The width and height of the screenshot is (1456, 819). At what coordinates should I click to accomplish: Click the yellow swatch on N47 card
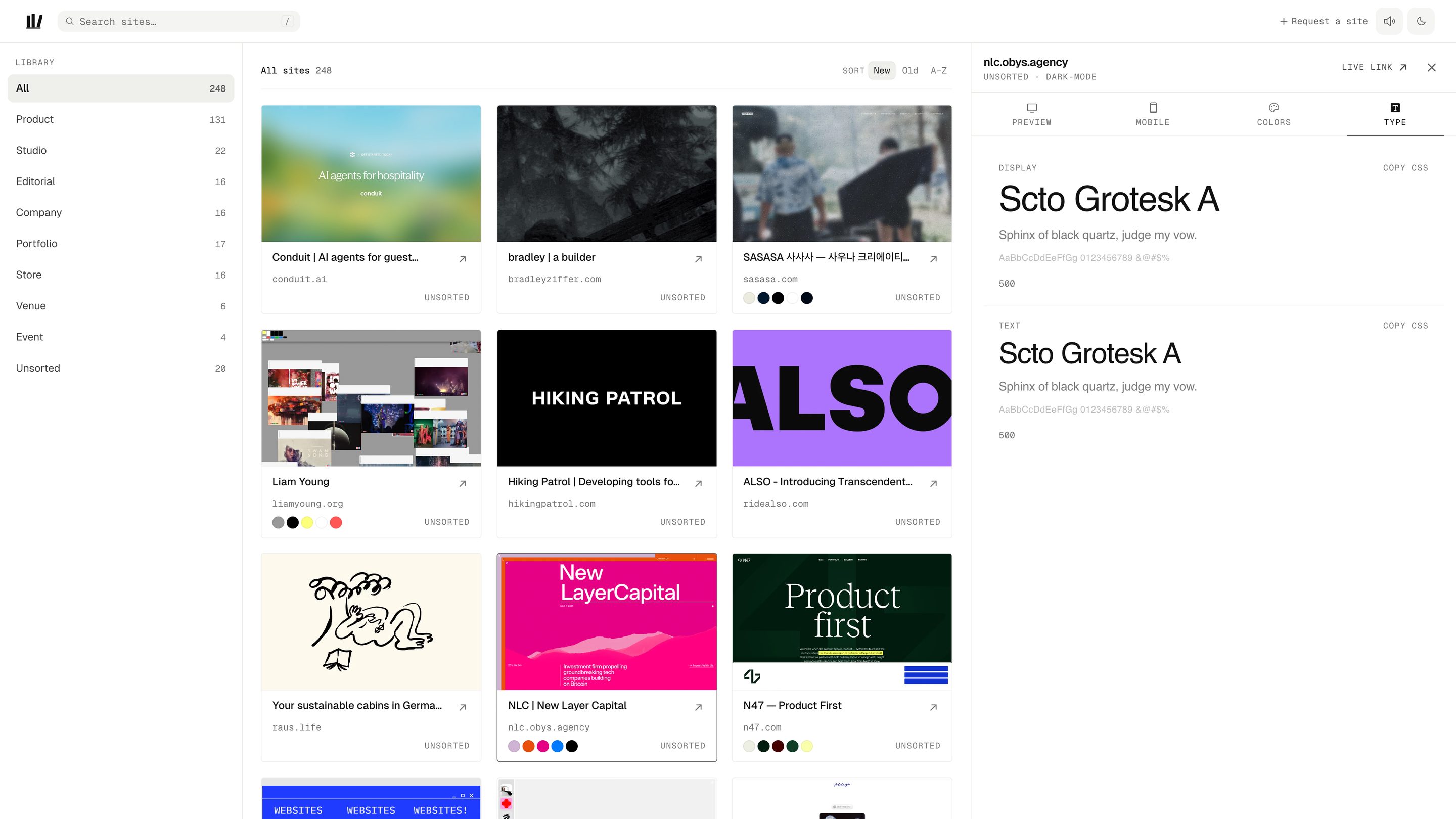[x=806, y=746]
